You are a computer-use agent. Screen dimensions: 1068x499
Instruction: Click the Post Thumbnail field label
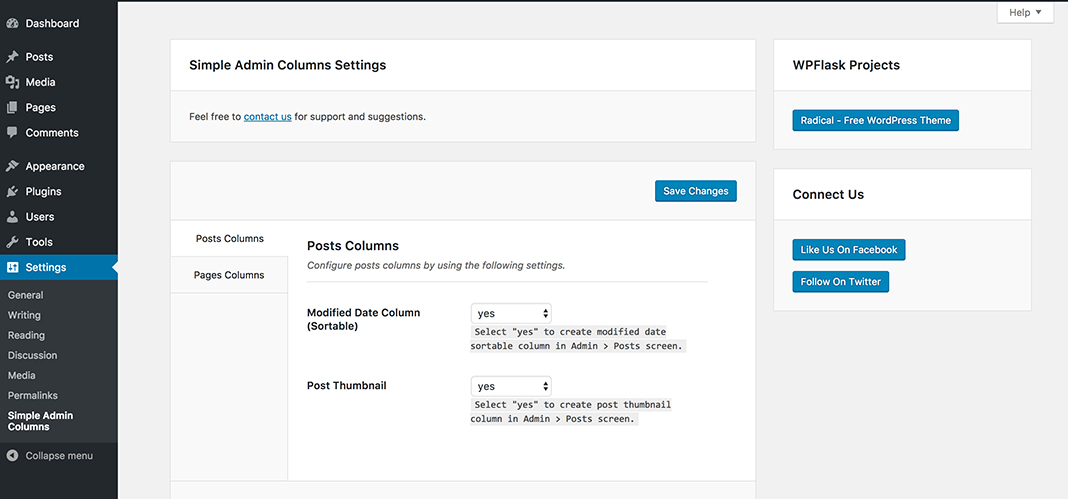point(347,385)
